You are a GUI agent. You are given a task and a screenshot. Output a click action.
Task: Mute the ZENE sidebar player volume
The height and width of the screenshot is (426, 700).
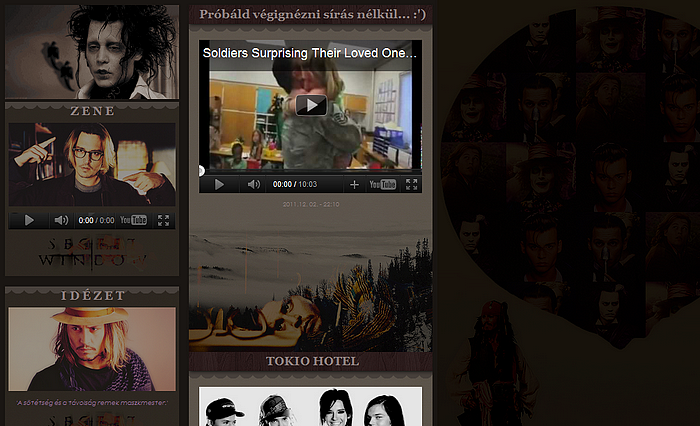pyautogui.click(x=61, y=220)
